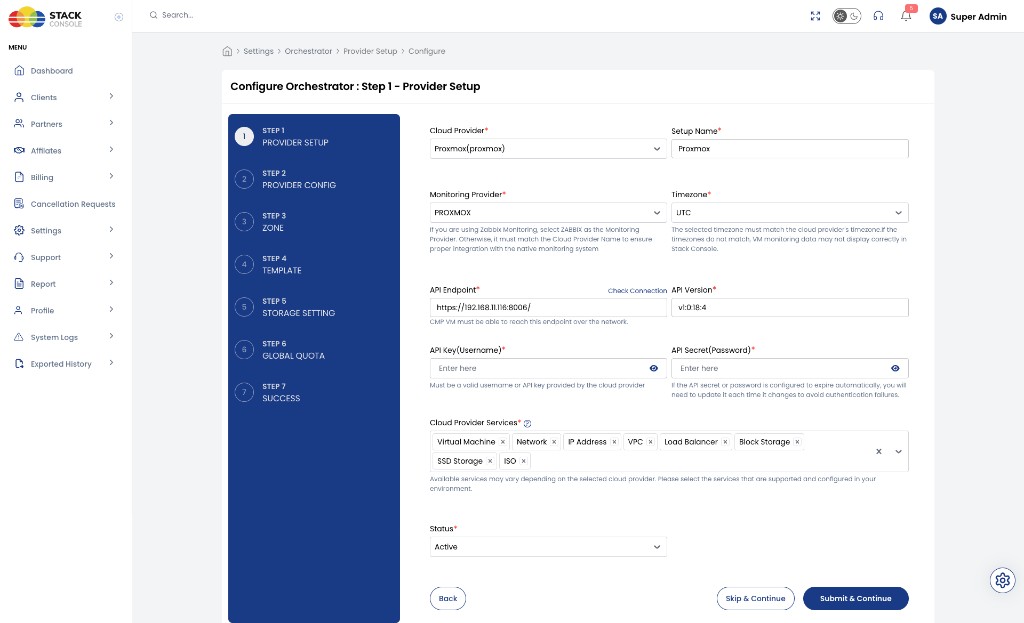Open the headset support icon
Image resolution: width=1024 pixels, height=623 pixels.
tap(878, 16)
